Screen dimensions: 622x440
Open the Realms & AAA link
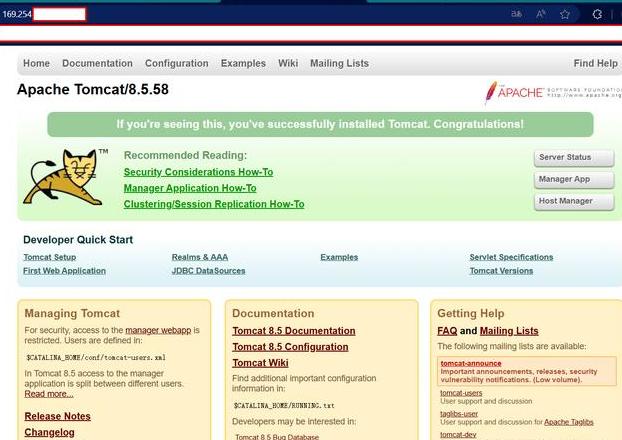point(200,257)
